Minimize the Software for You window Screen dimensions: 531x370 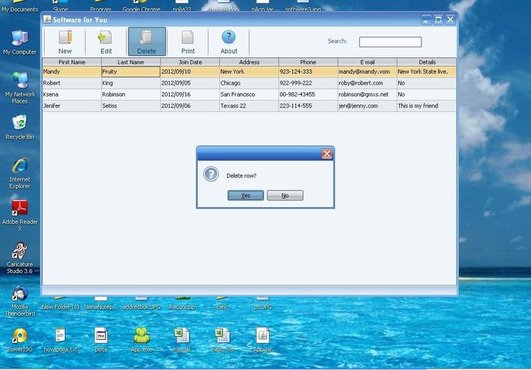point(426,20)
